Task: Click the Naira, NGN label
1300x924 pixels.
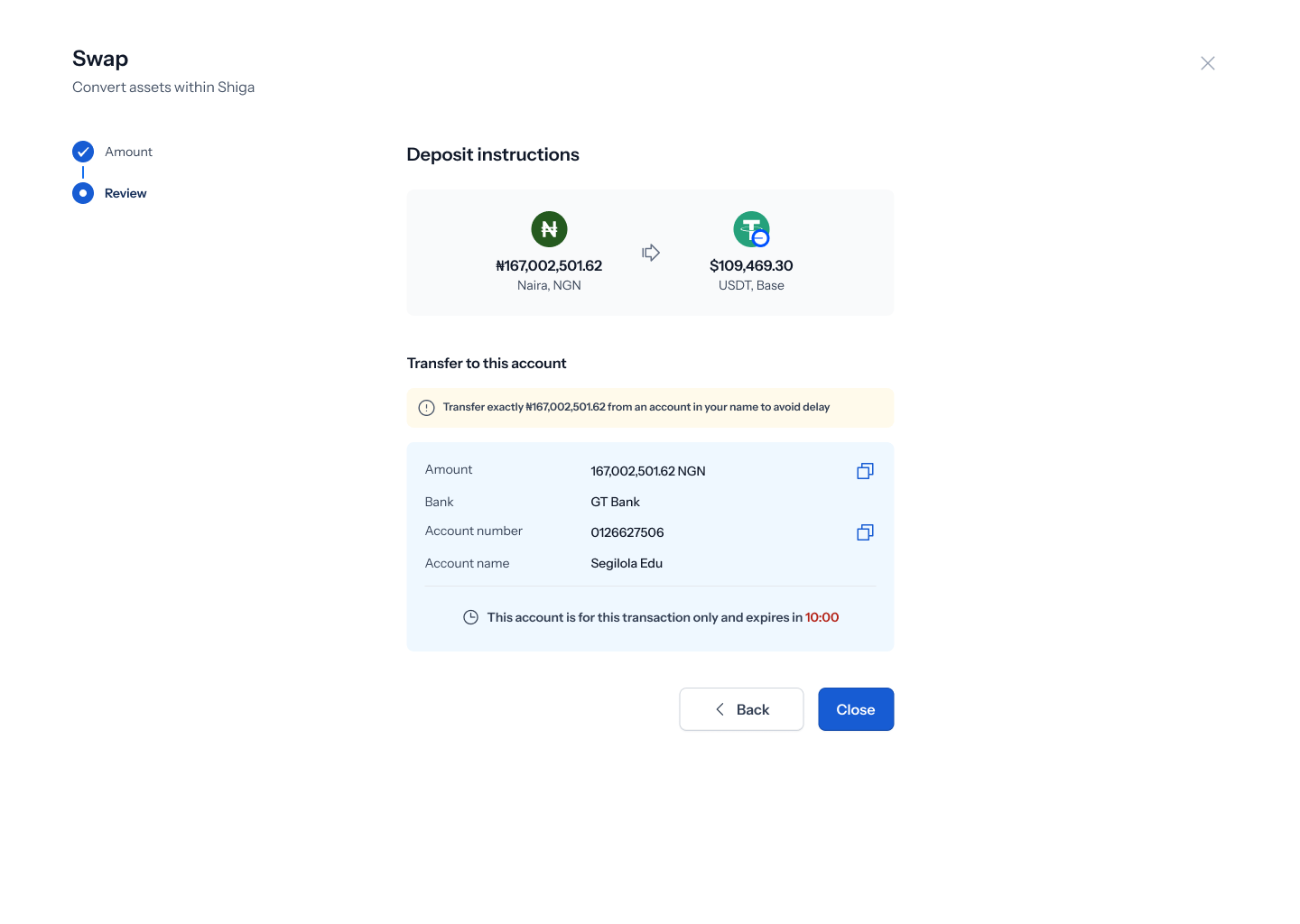Action: point(549,285)
